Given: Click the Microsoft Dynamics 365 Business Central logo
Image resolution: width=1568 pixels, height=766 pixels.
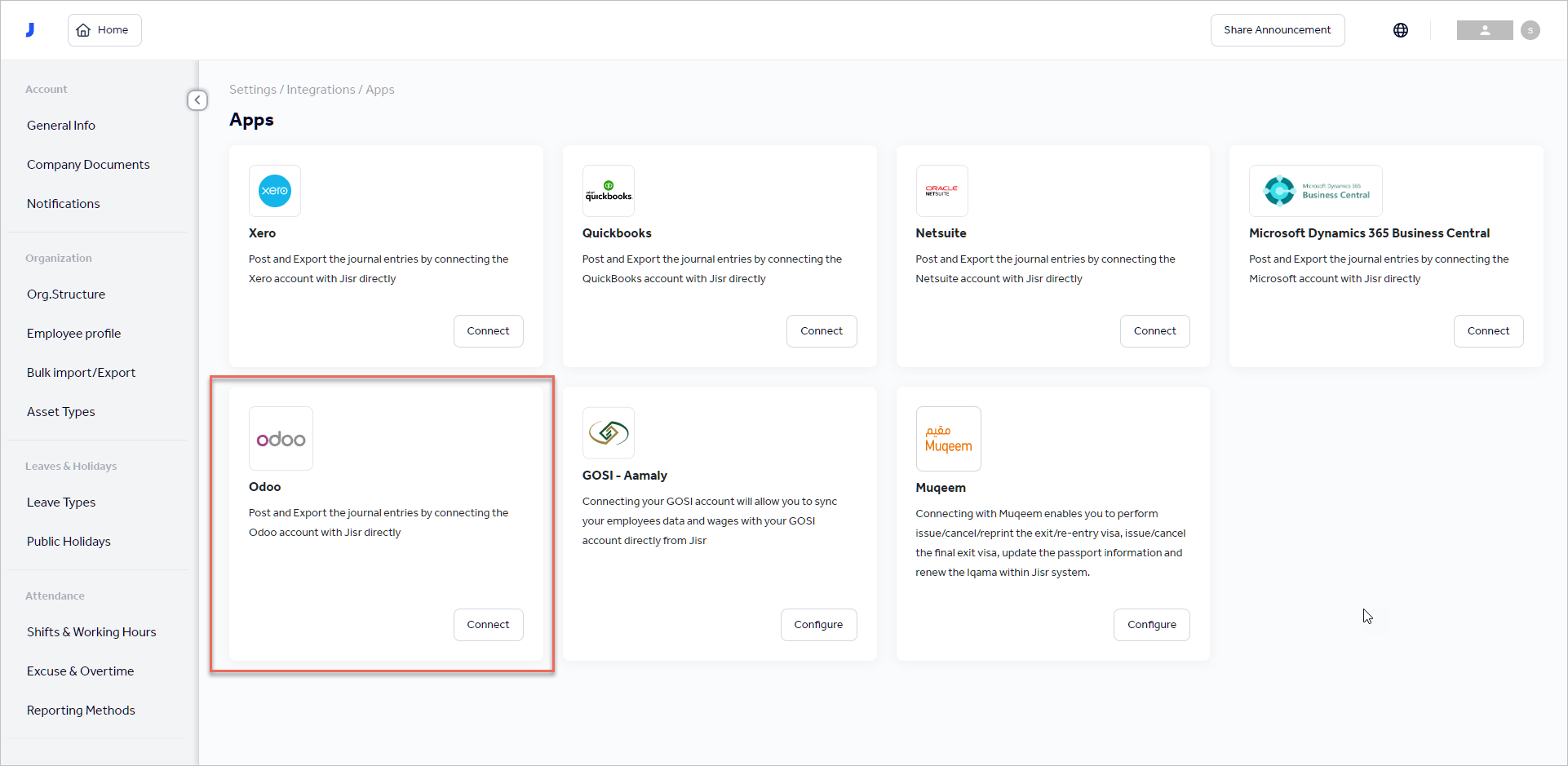Looking at the screenshot, I should [1316, 191].
